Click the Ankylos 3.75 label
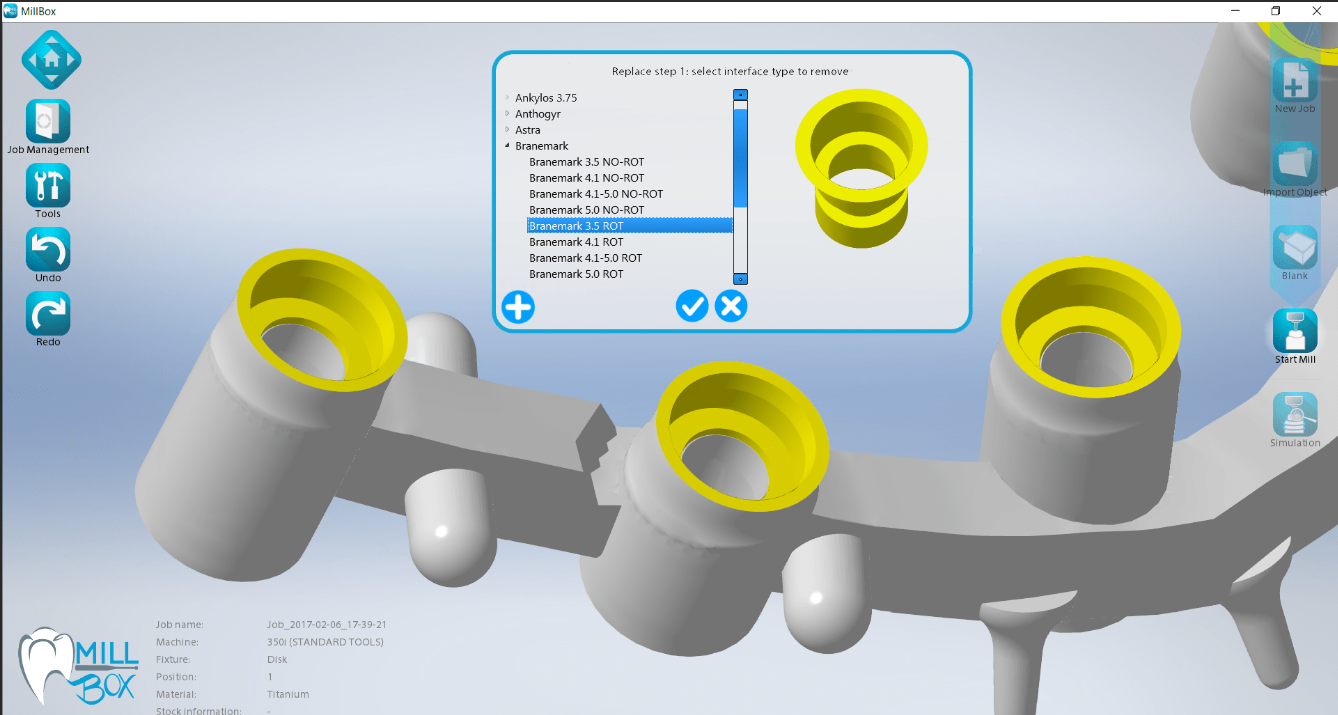1338x715 pixels. coord(546,98)
